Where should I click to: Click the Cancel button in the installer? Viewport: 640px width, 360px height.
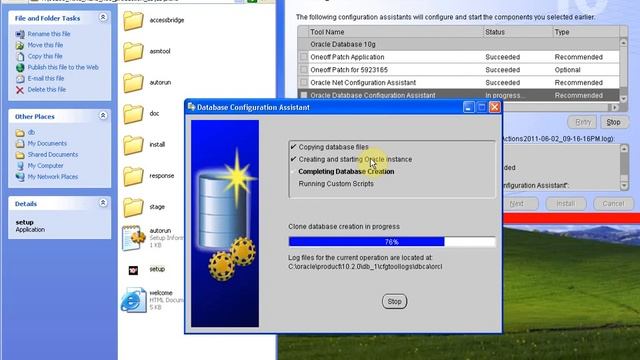click(613, 203)
